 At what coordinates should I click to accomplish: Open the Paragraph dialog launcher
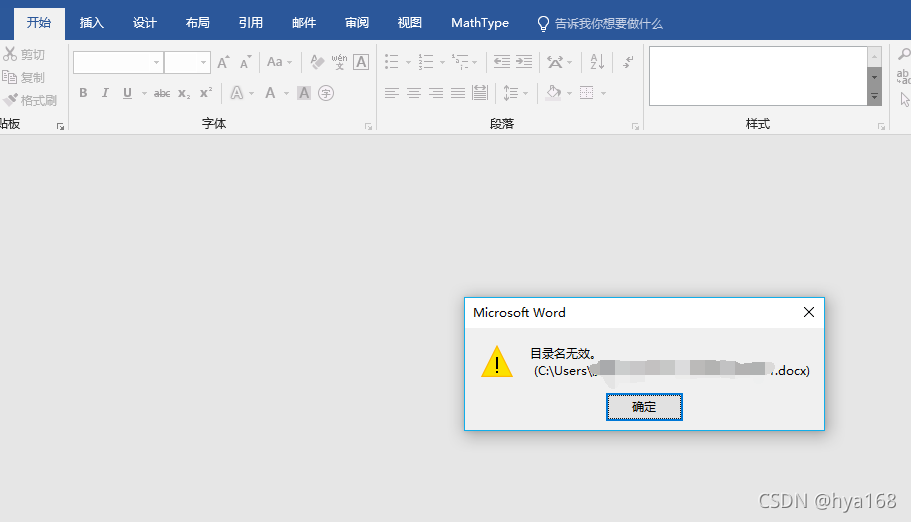[635, 126]
